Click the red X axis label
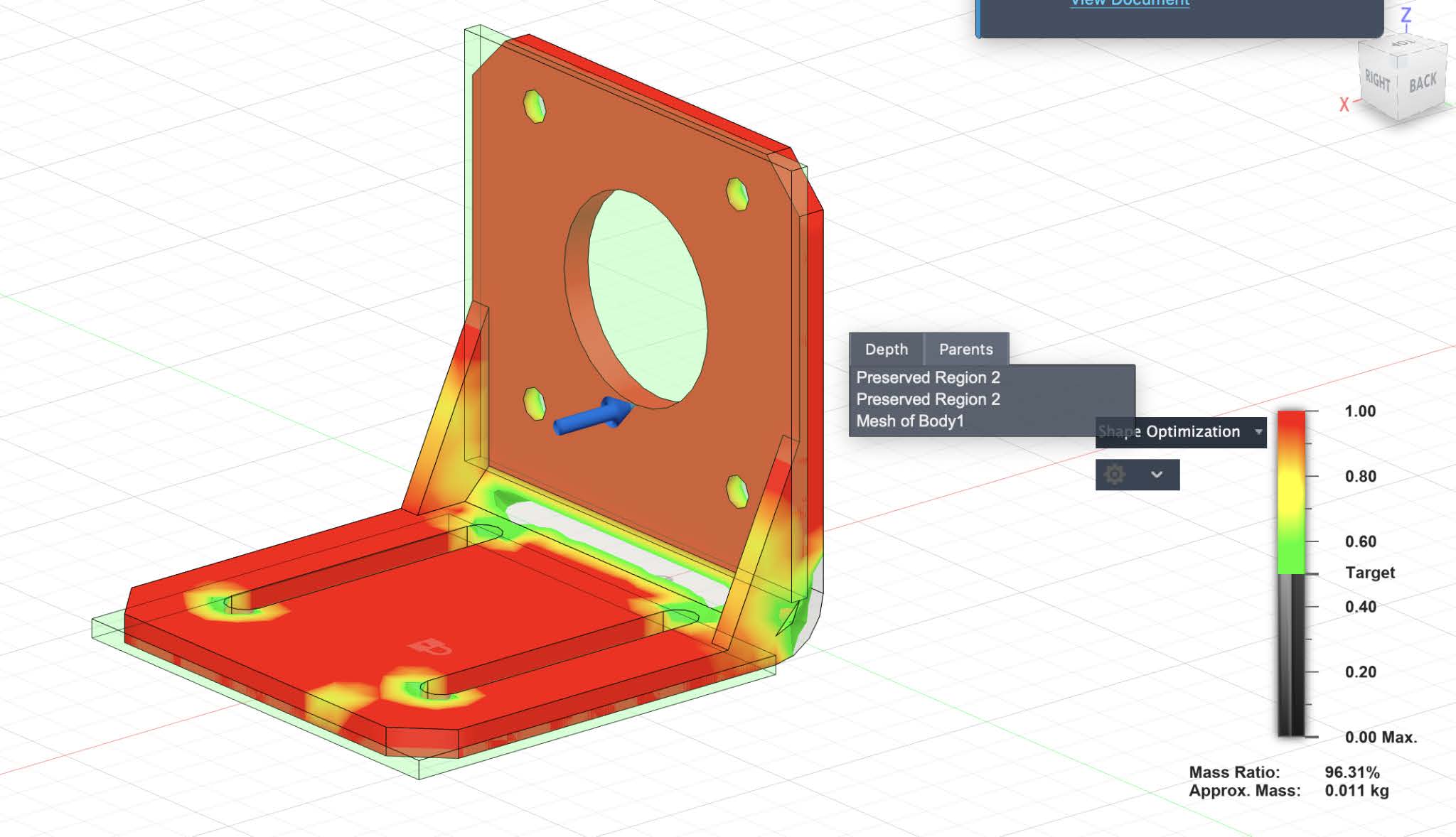Image resolution: width=1456 pixels, height=837 pixels. [x=1344, y=105]
